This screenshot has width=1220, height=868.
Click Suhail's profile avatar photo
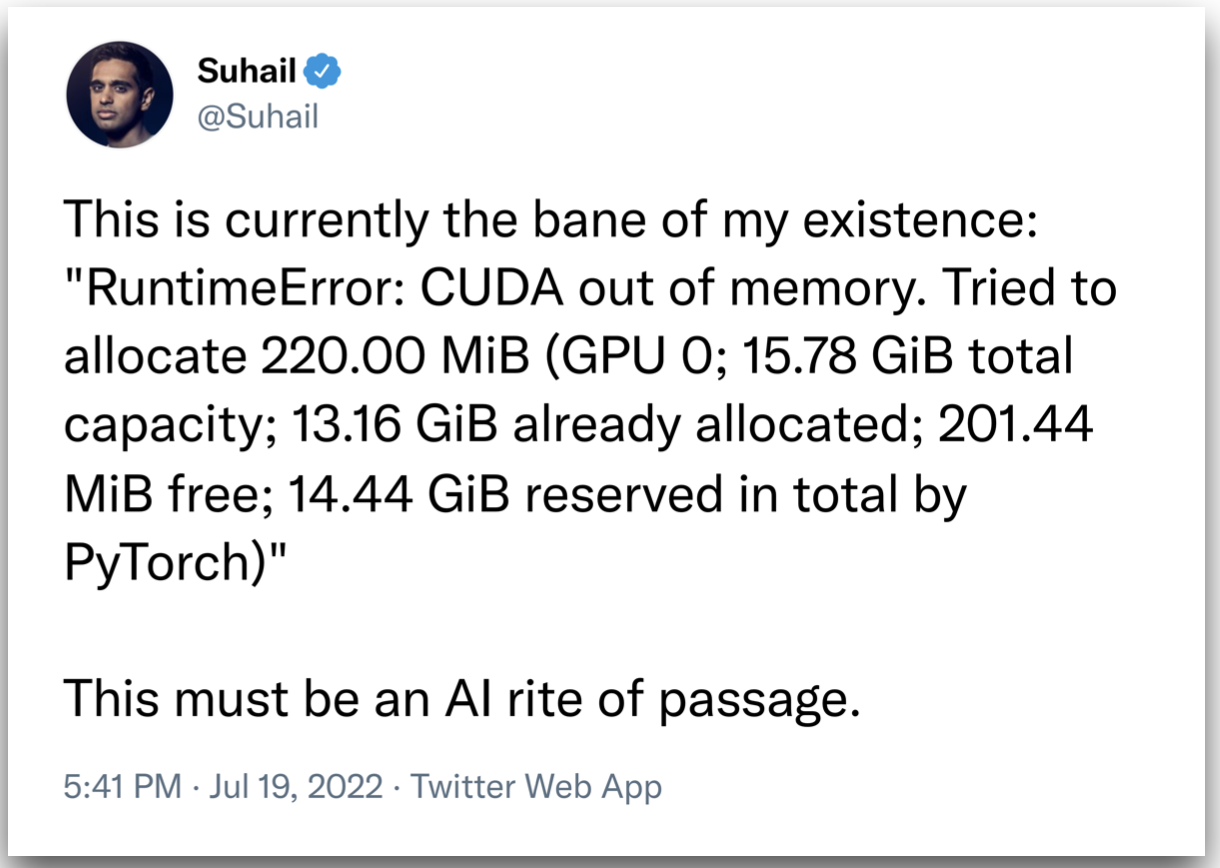pyautogui.click(x=120, y=96)
